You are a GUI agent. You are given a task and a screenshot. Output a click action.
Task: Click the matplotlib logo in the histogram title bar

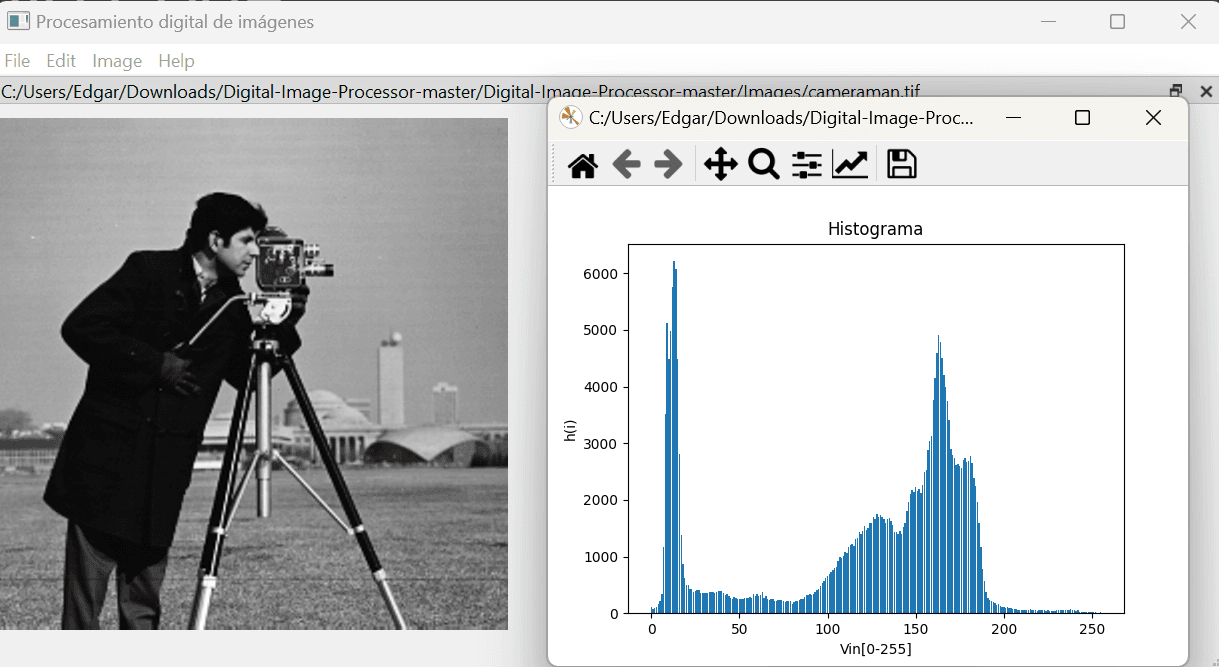[x=570, y=118]
